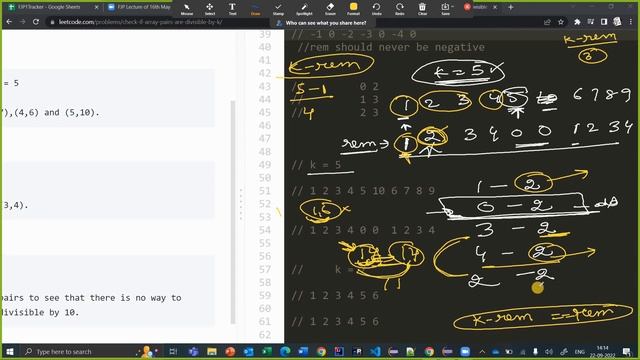The width and height of the screenshot is (640, 360).
Task: Click code line number 49
Action: tap(264, 165)
